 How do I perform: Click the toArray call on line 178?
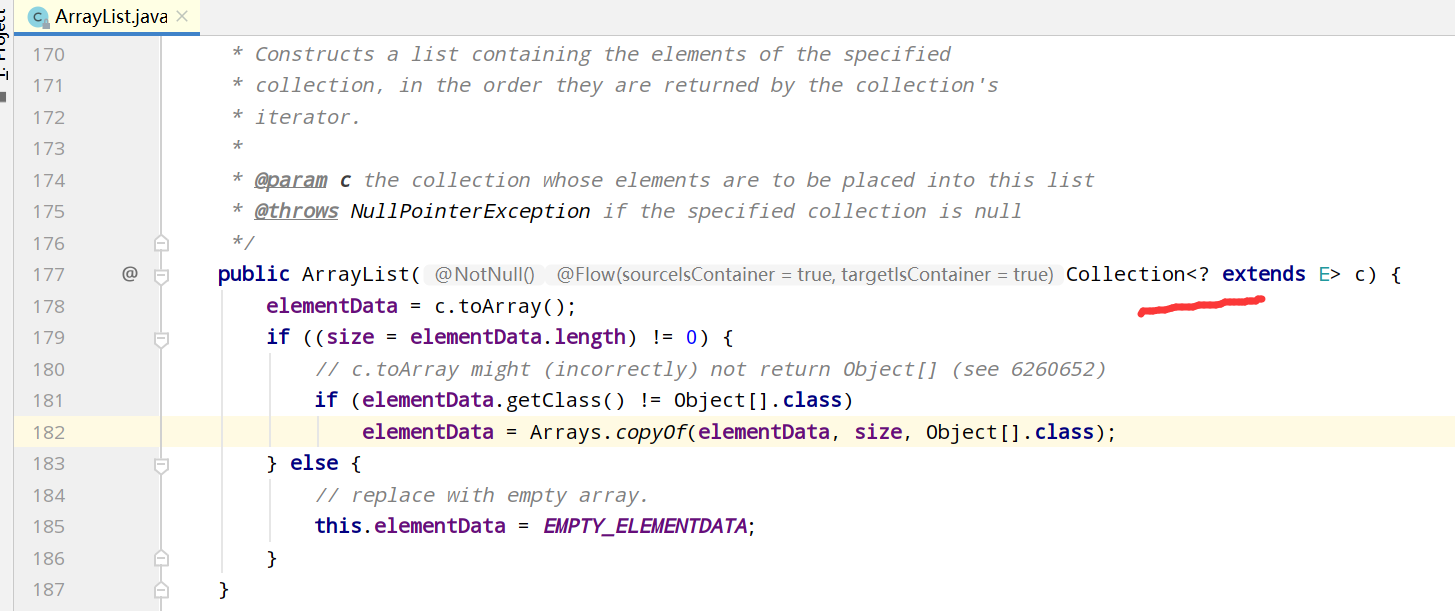tap(497, 306)
